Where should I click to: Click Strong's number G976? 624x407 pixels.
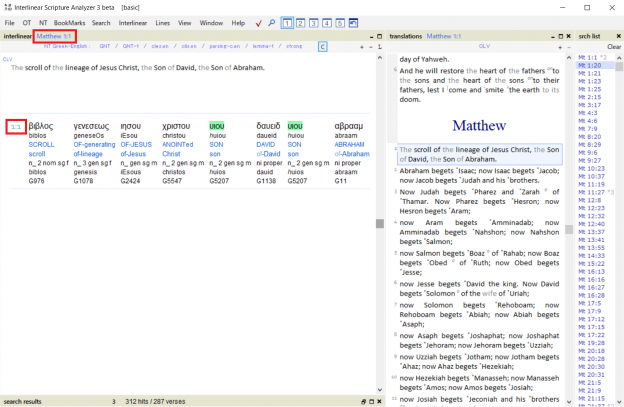(37, 181)
